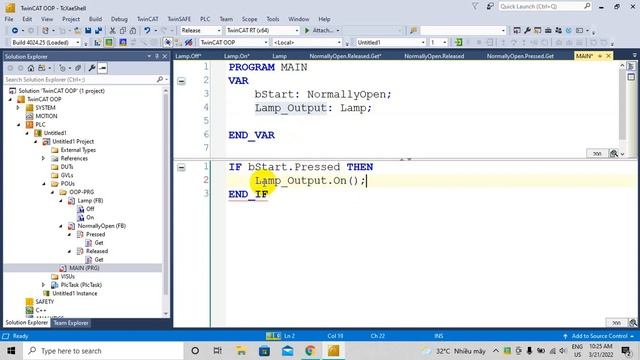Click the notifications flag icon near Quick Launch
Screen dimensions: 640x360
coord(475,6)
